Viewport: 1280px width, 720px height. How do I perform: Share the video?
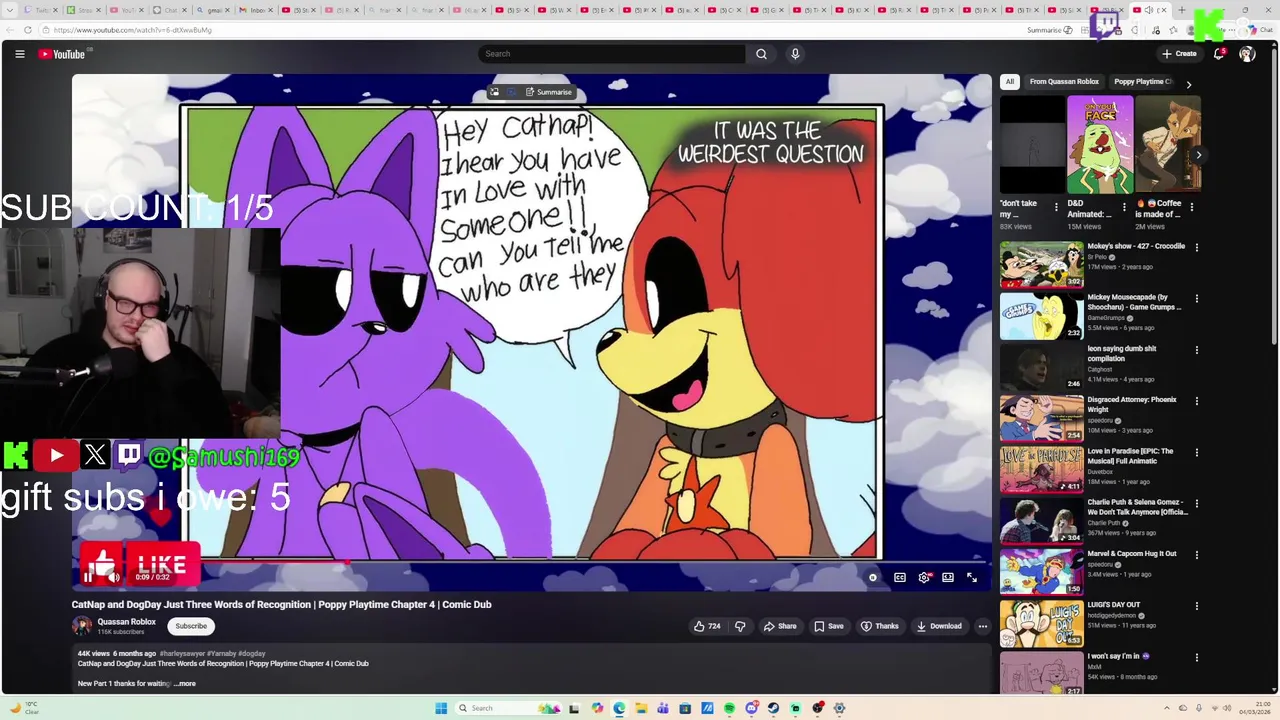(780, 626)
